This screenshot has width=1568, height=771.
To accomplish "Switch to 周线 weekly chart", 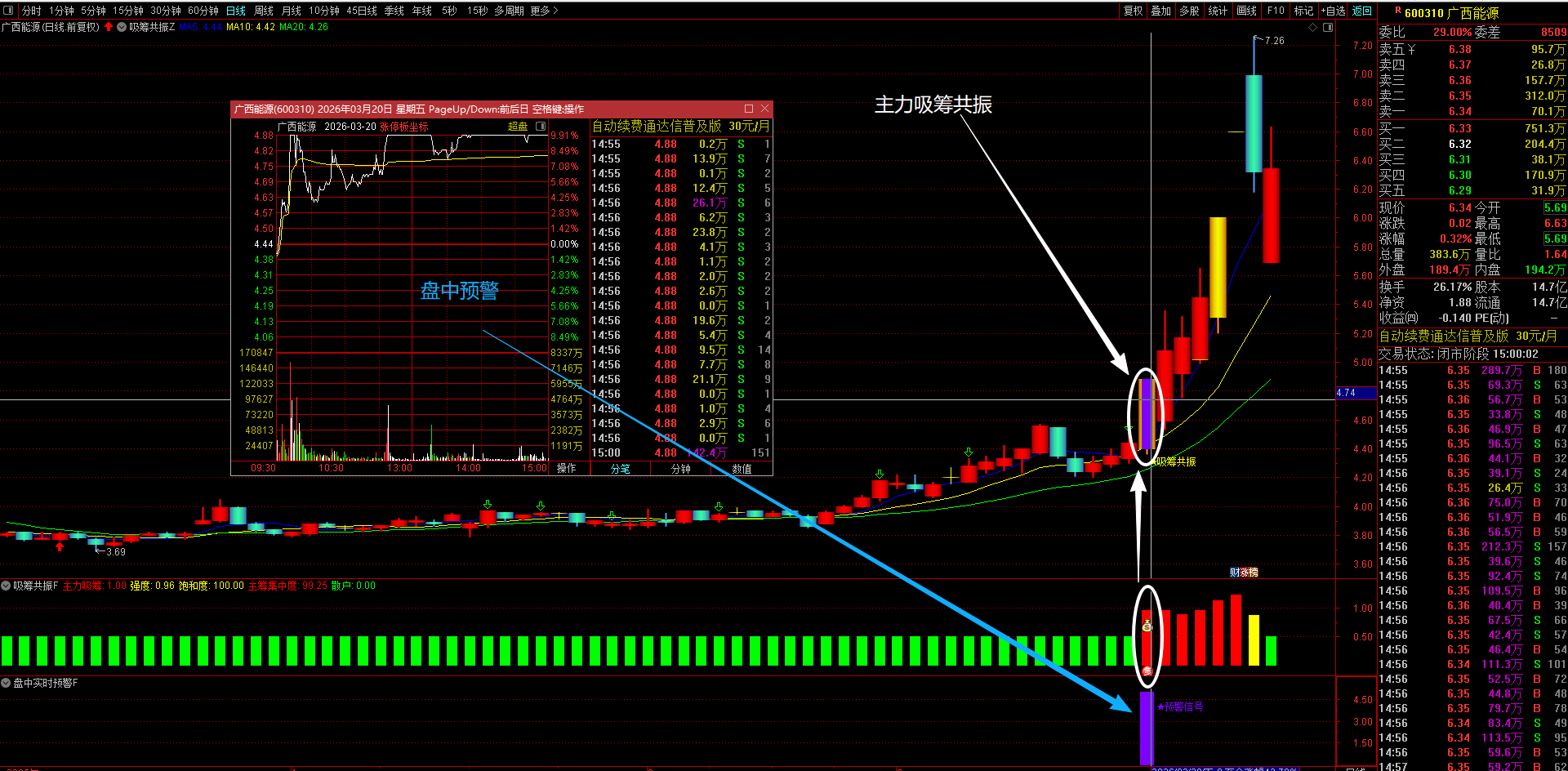I will pyautogui.click(x=264, y=11).
